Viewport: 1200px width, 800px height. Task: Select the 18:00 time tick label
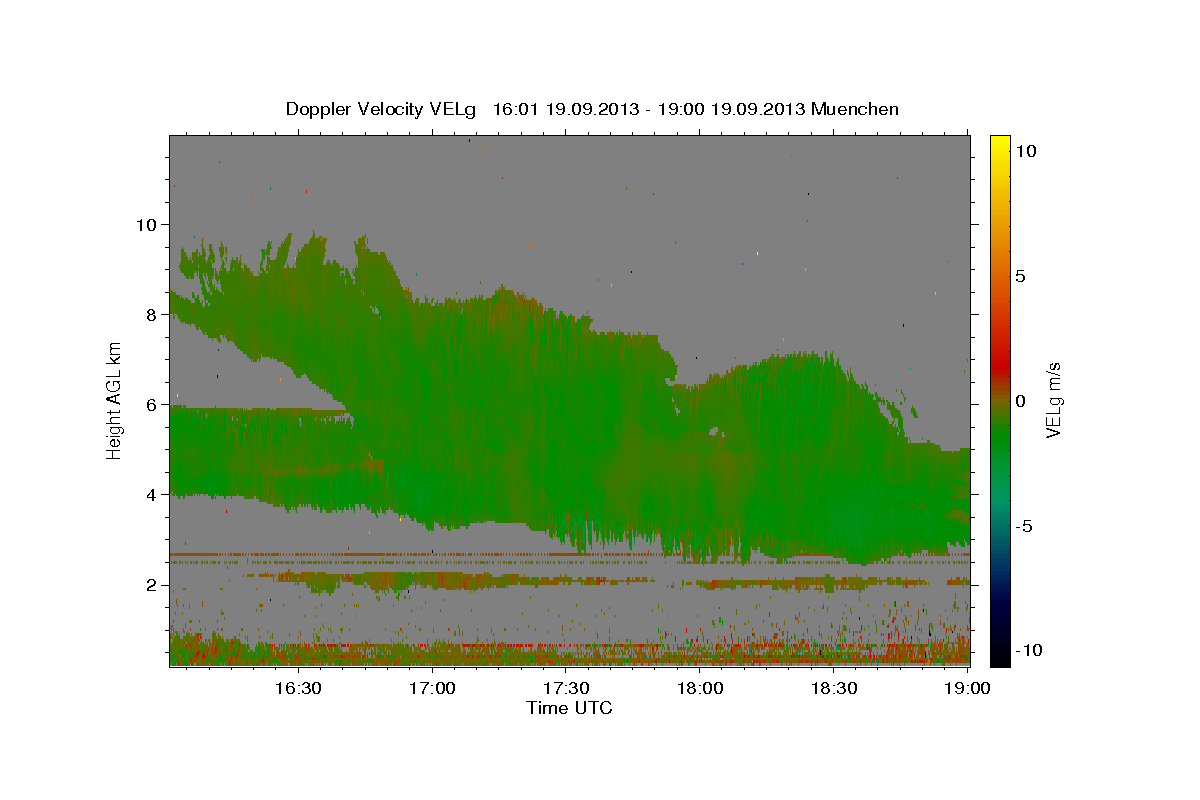pos(700,688)
